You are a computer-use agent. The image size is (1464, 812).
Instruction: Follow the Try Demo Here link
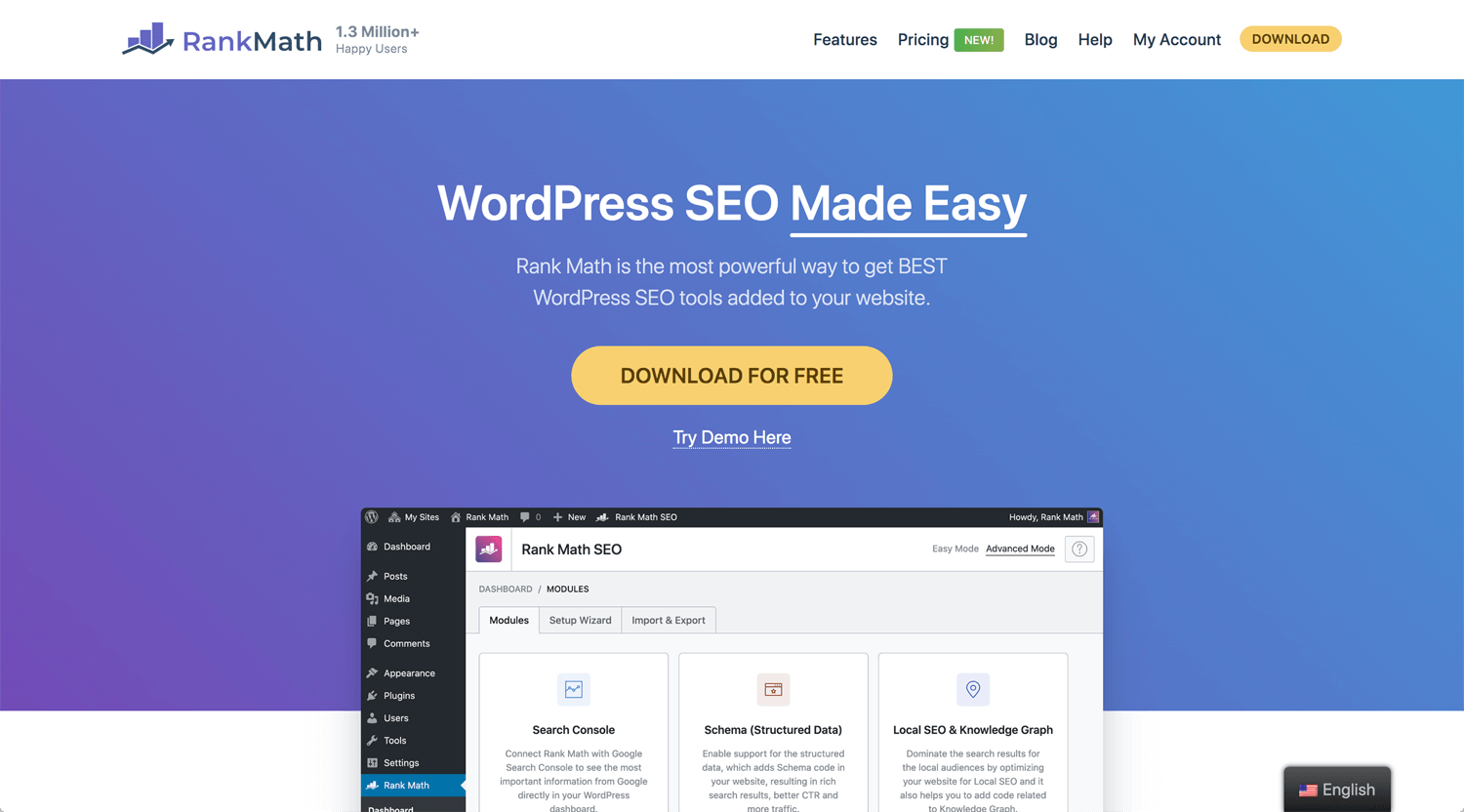732,437
